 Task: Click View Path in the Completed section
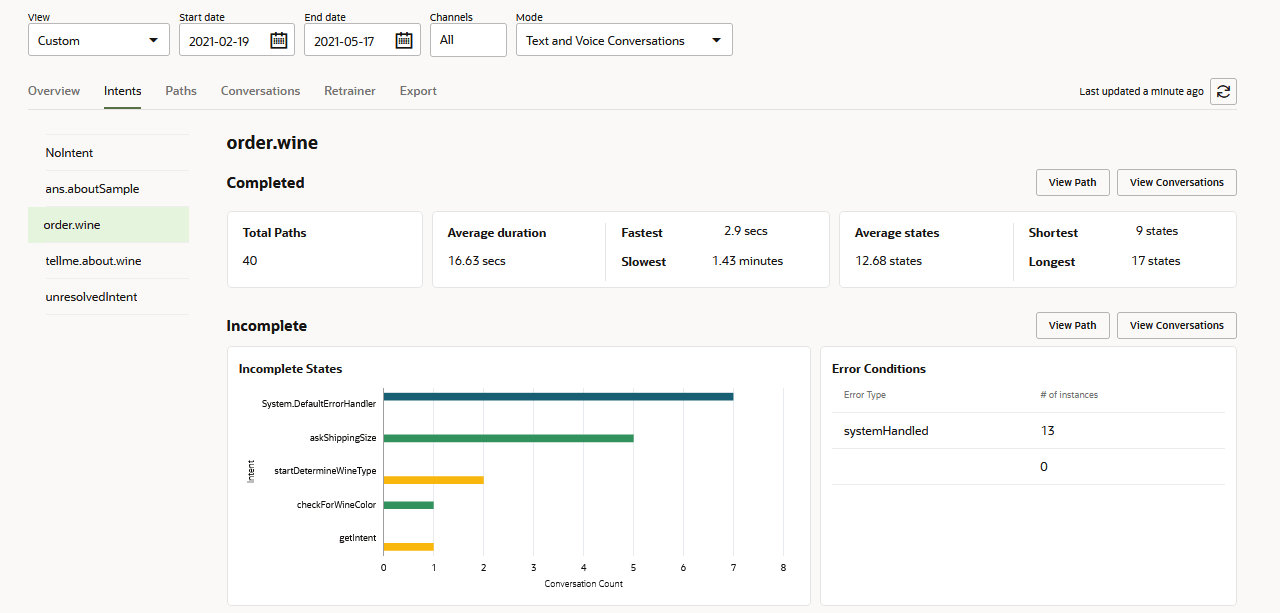coord(1072,183)
